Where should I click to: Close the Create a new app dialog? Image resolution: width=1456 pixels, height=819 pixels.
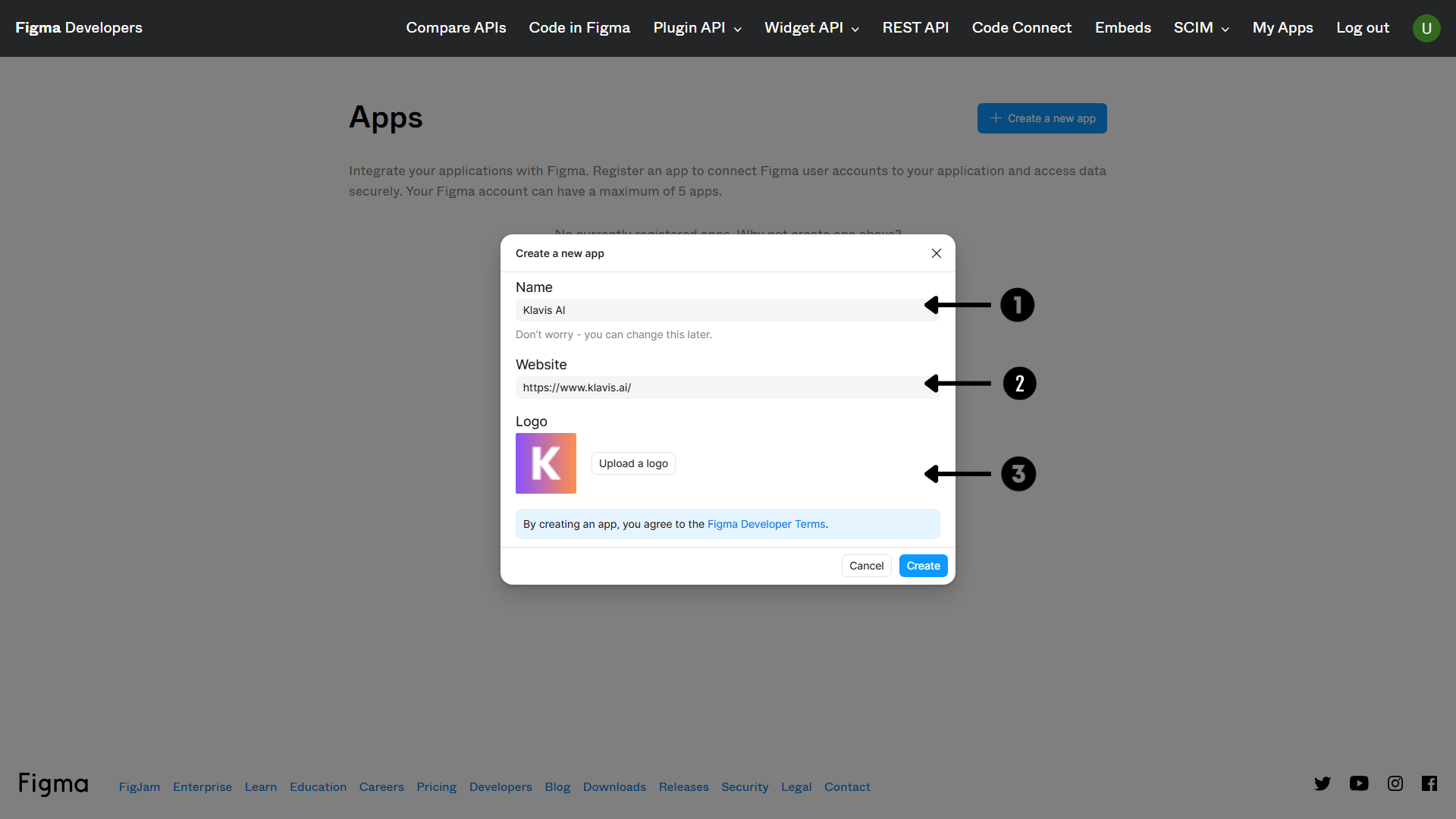click(x=937, y=253)
